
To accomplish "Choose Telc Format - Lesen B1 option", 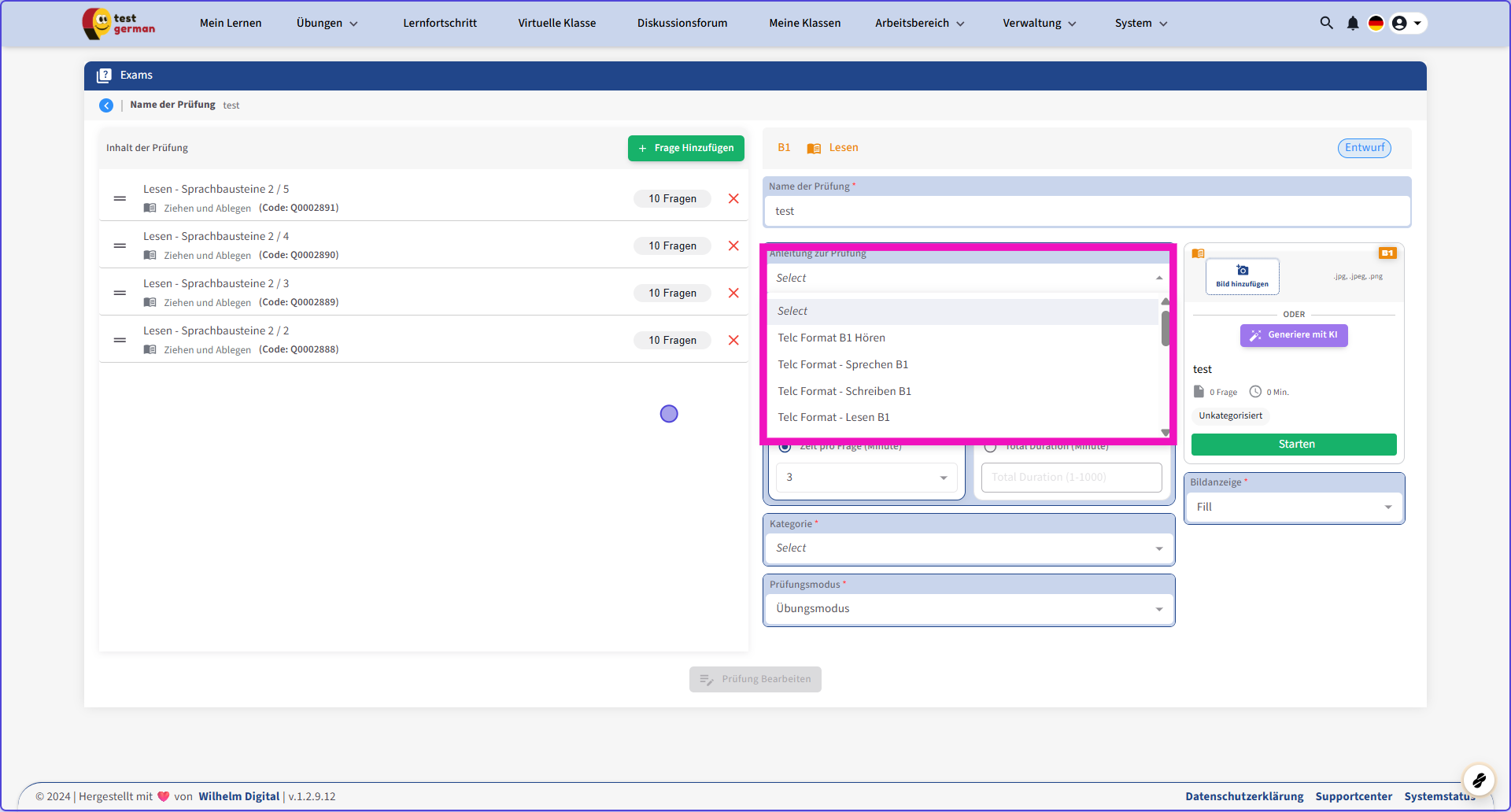I will tap(833, 417).
